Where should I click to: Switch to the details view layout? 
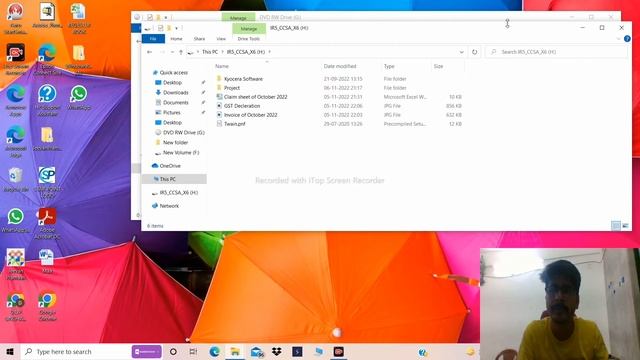[x=616, y=226]
